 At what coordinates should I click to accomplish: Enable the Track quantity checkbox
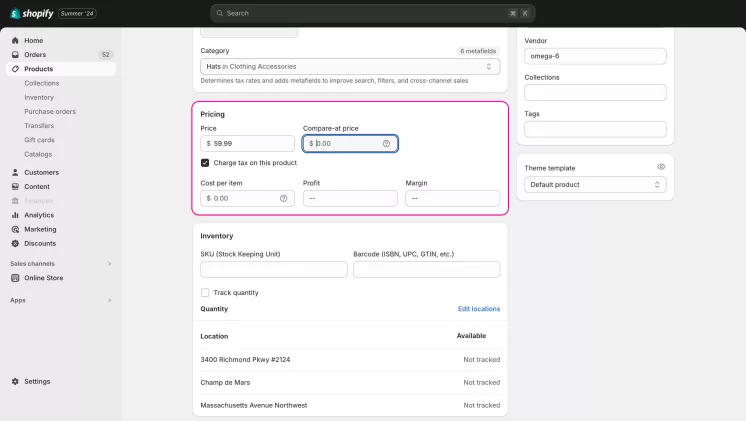[205, 293]
